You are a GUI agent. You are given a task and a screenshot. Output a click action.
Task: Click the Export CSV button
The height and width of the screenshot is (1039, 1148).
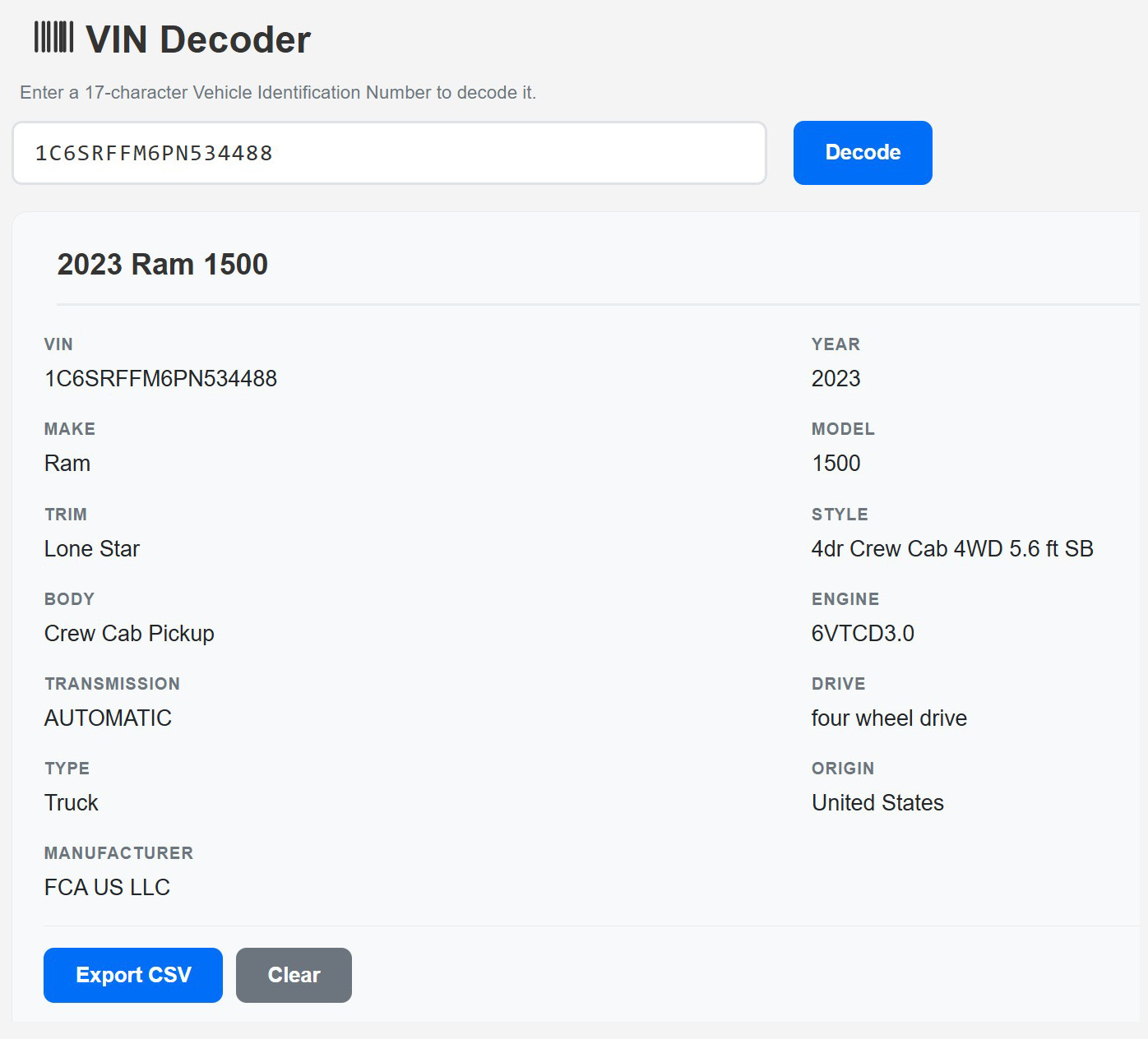133,975
